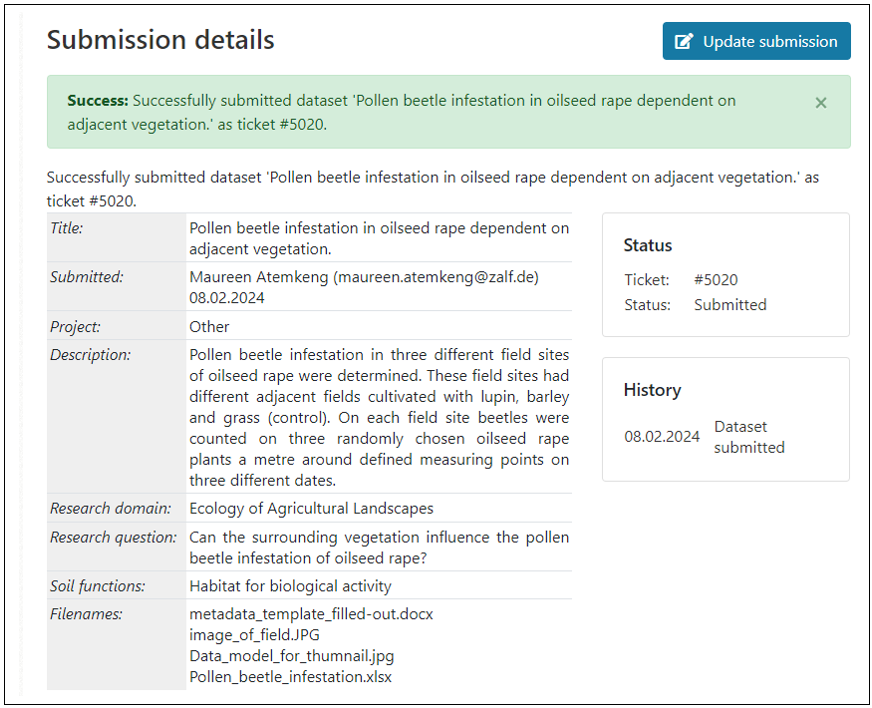The image size is (872, 708).
Task: Click the Description row label
Action: pyautogui.click(x=91, y=355)
